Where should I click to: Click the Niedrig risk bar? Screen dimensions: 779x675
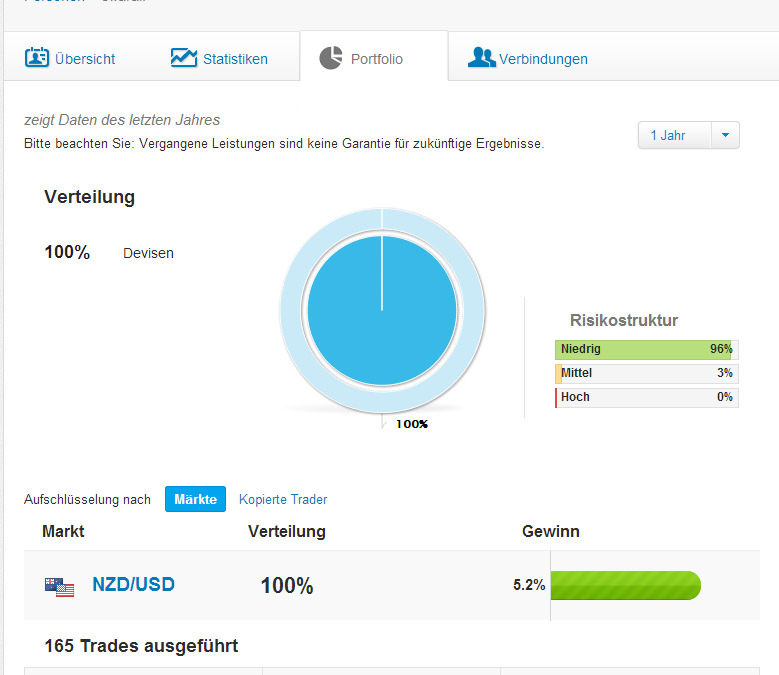point(646,349)
